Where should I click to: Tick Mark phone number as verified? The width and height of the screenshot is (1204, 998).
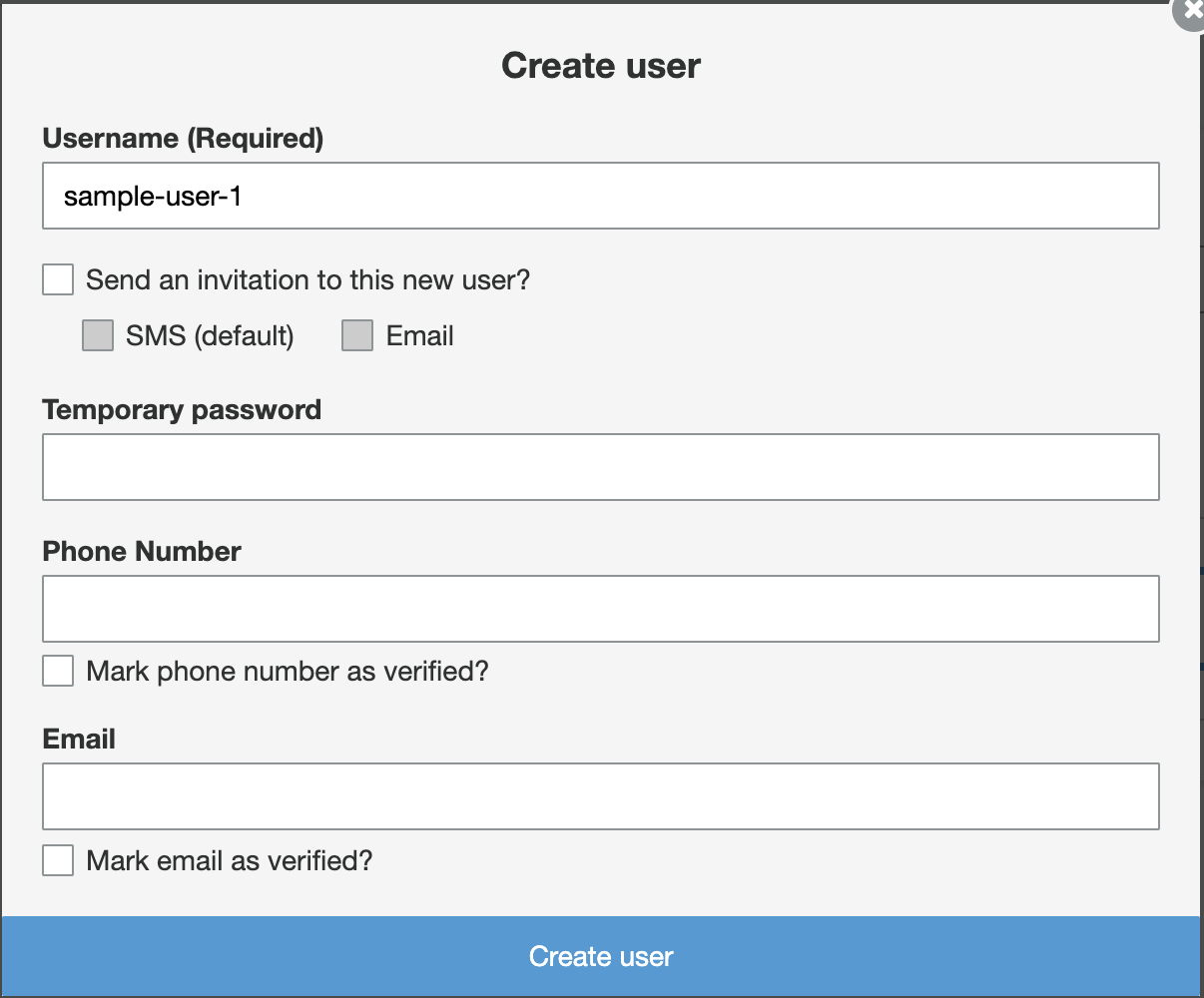58,671
